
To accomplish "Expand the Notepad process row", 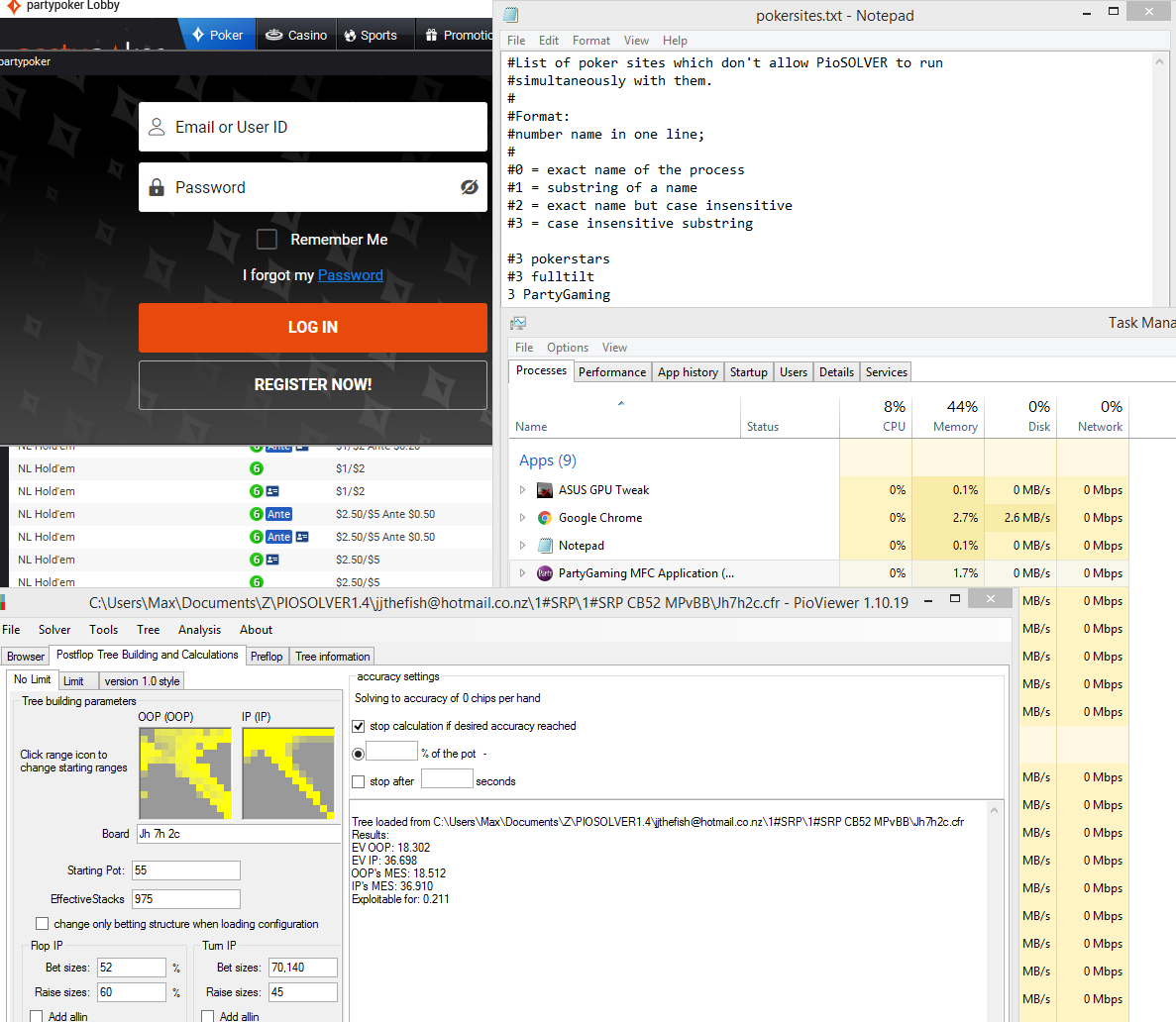I will pyautogui.click(x=523, y=545).
